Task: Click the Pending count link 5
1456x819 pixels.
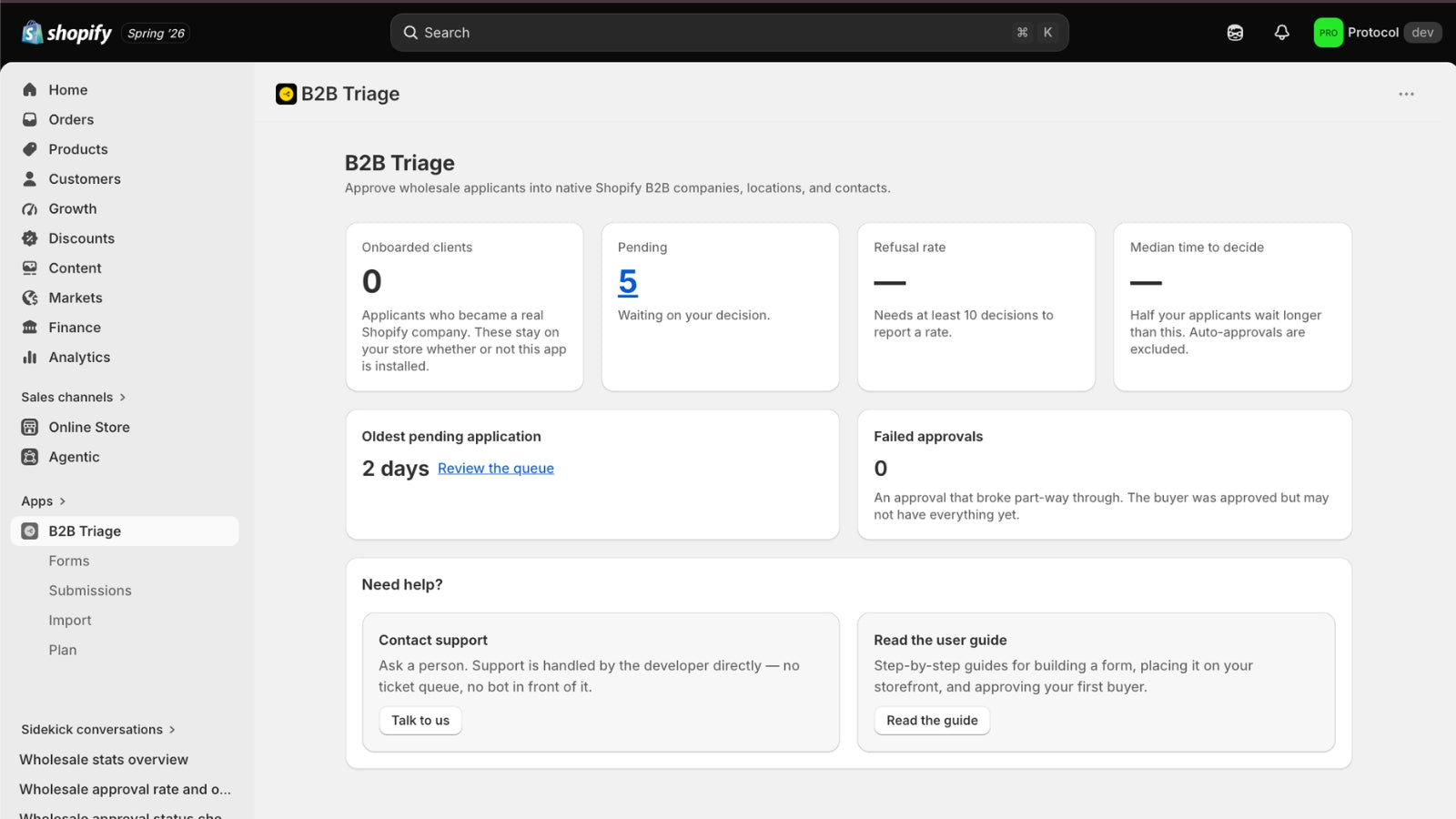Action: pos(628,282)
